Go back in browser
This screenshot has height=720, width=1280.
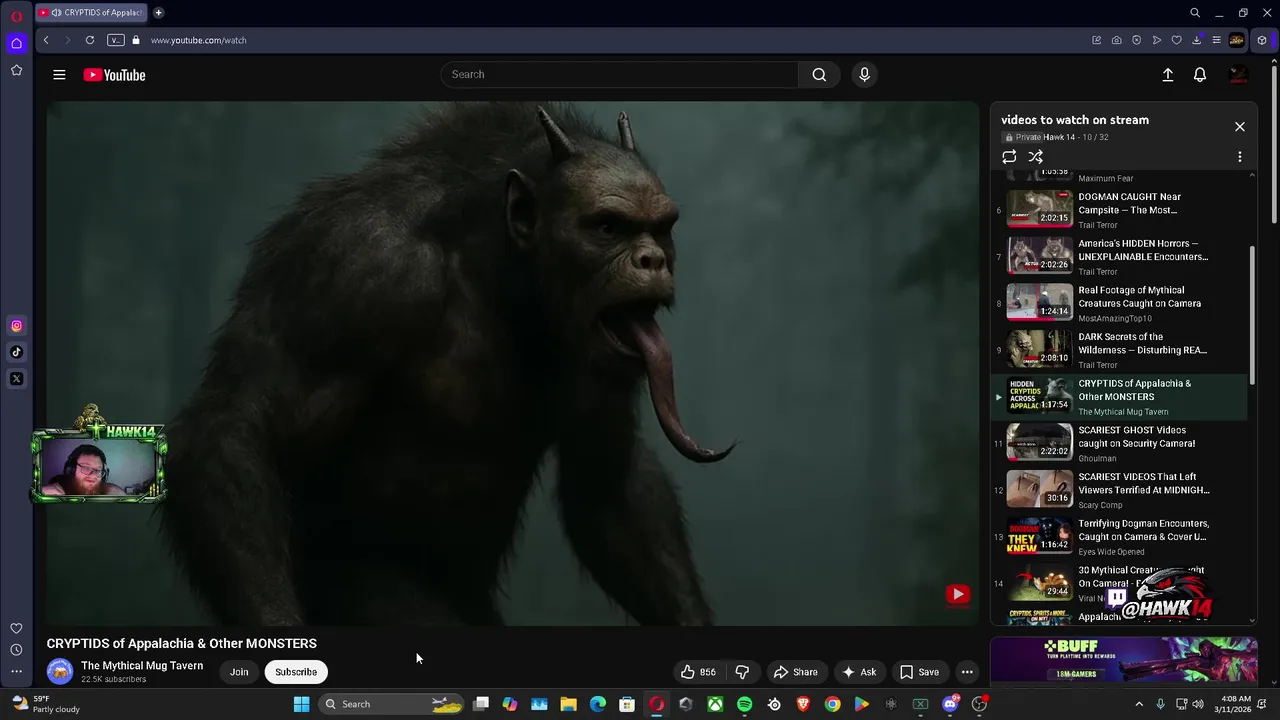pos(46,40)
